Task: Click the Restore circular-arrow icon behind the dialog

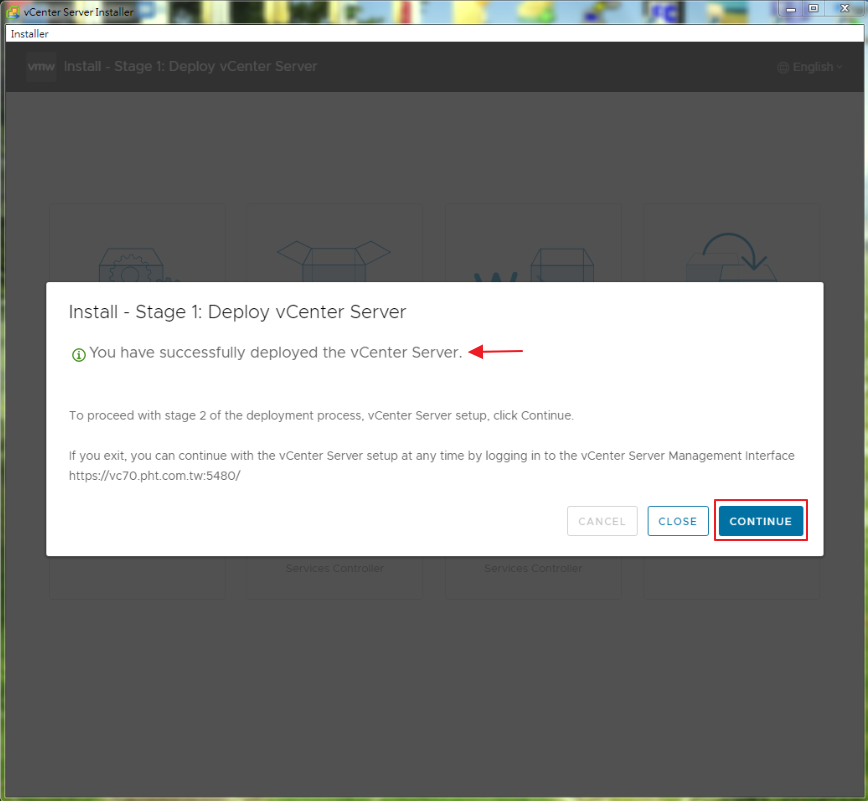Action: [732, 257]
